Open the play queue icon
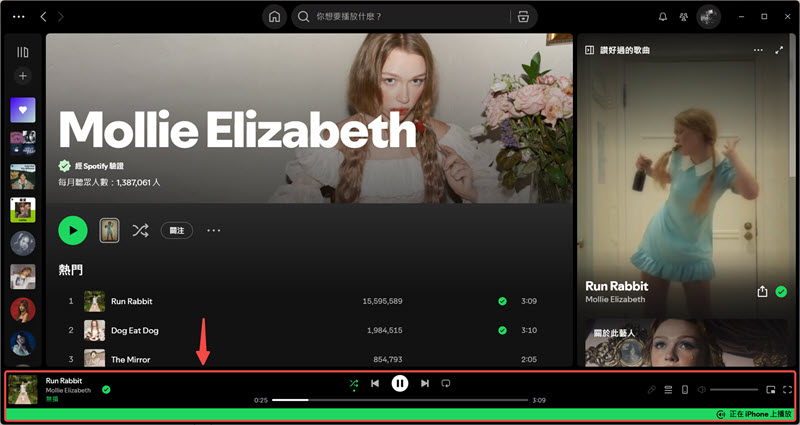 [x=668, y=390]
